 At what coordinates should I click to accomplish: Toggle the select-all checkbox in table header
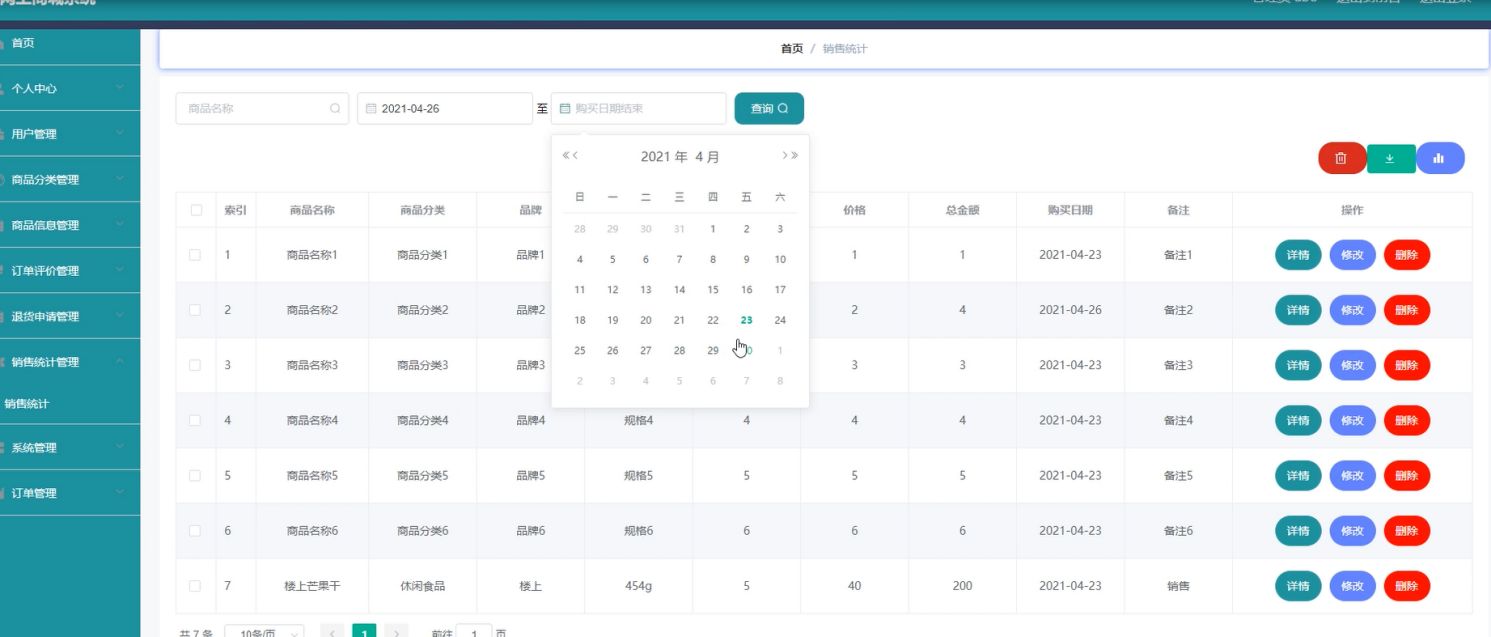[195, 210]
